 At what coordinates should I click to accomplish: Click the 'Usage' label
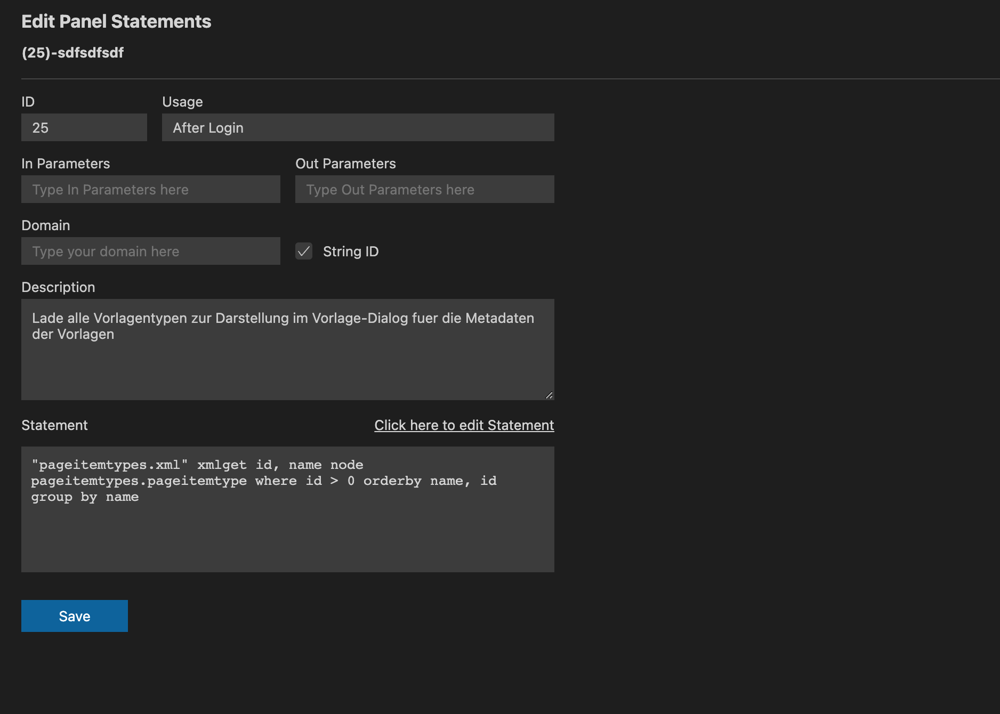[x=182, y=102]
